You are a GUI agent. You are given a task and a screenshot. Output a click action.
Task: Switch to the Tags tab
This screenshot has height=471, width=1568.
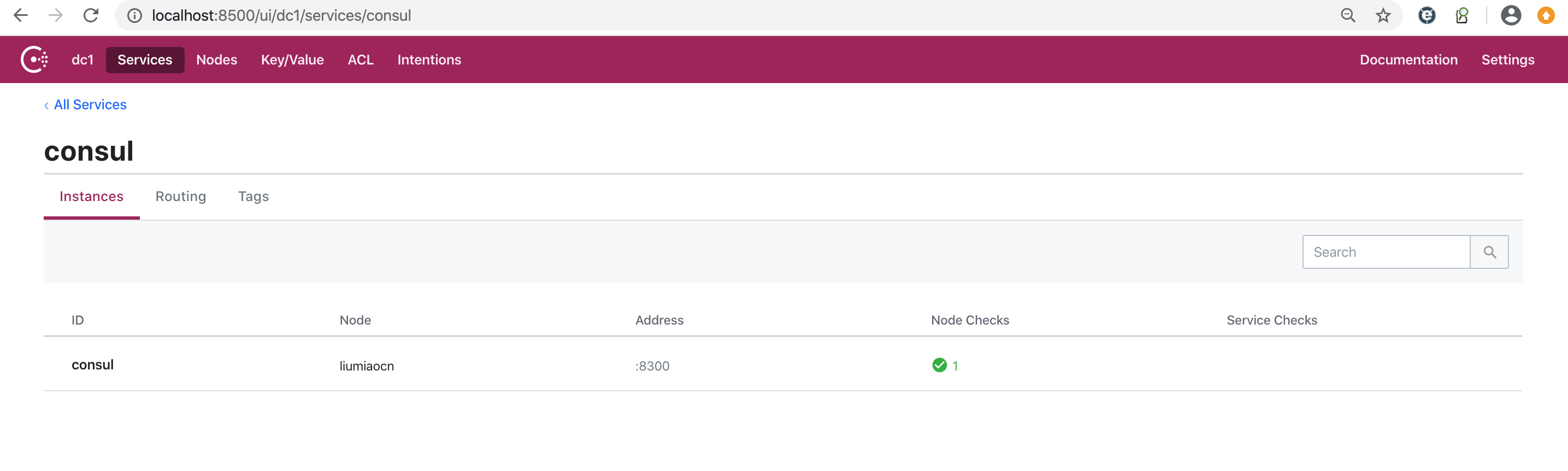(x=253, y=196)
